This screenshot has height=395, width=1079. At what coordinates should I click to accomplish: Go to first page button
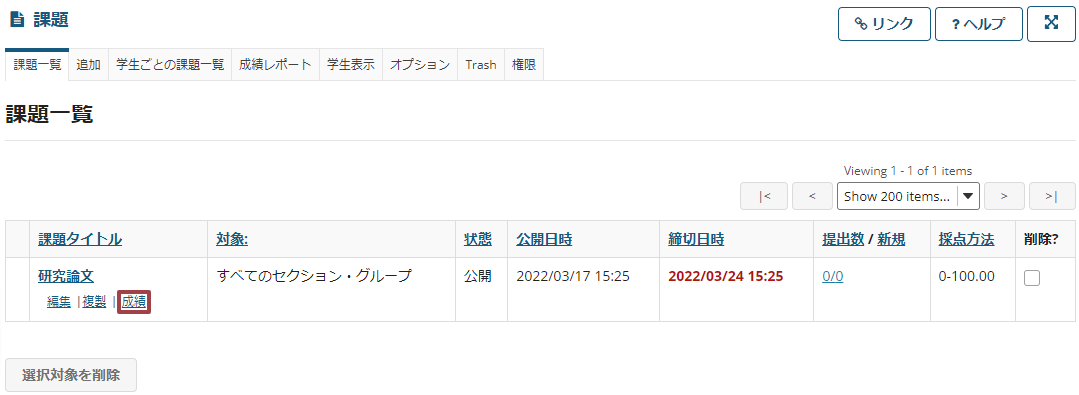point(764,196)
